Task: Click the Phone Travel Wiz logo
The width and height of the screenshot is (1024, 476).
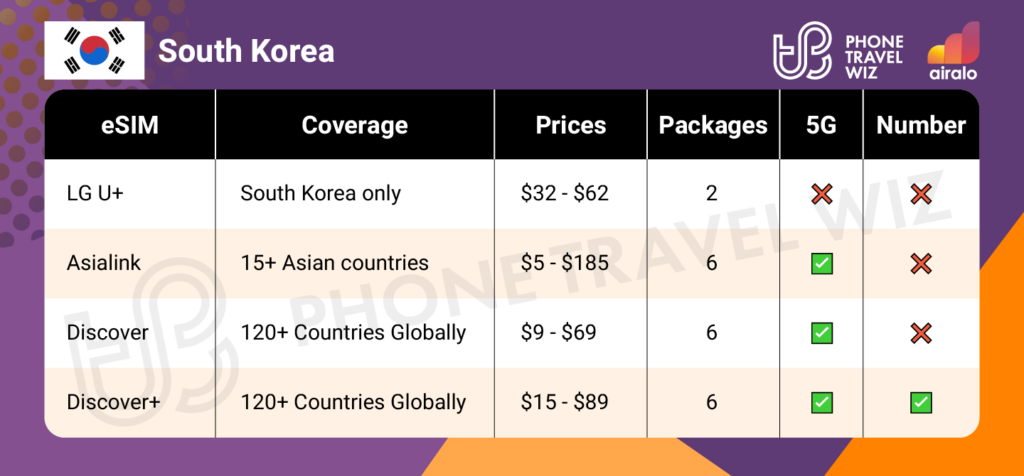Action: pos(838,54)
